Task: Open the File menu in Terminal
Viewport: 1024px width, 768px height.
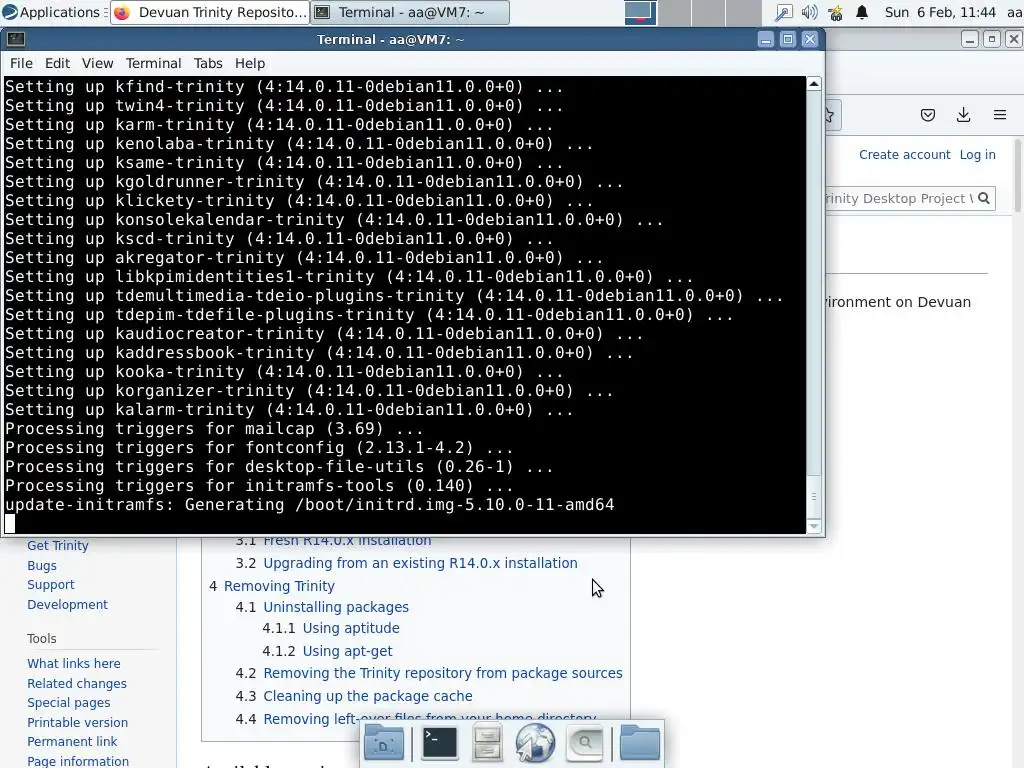Action: [x=21, y=63]
